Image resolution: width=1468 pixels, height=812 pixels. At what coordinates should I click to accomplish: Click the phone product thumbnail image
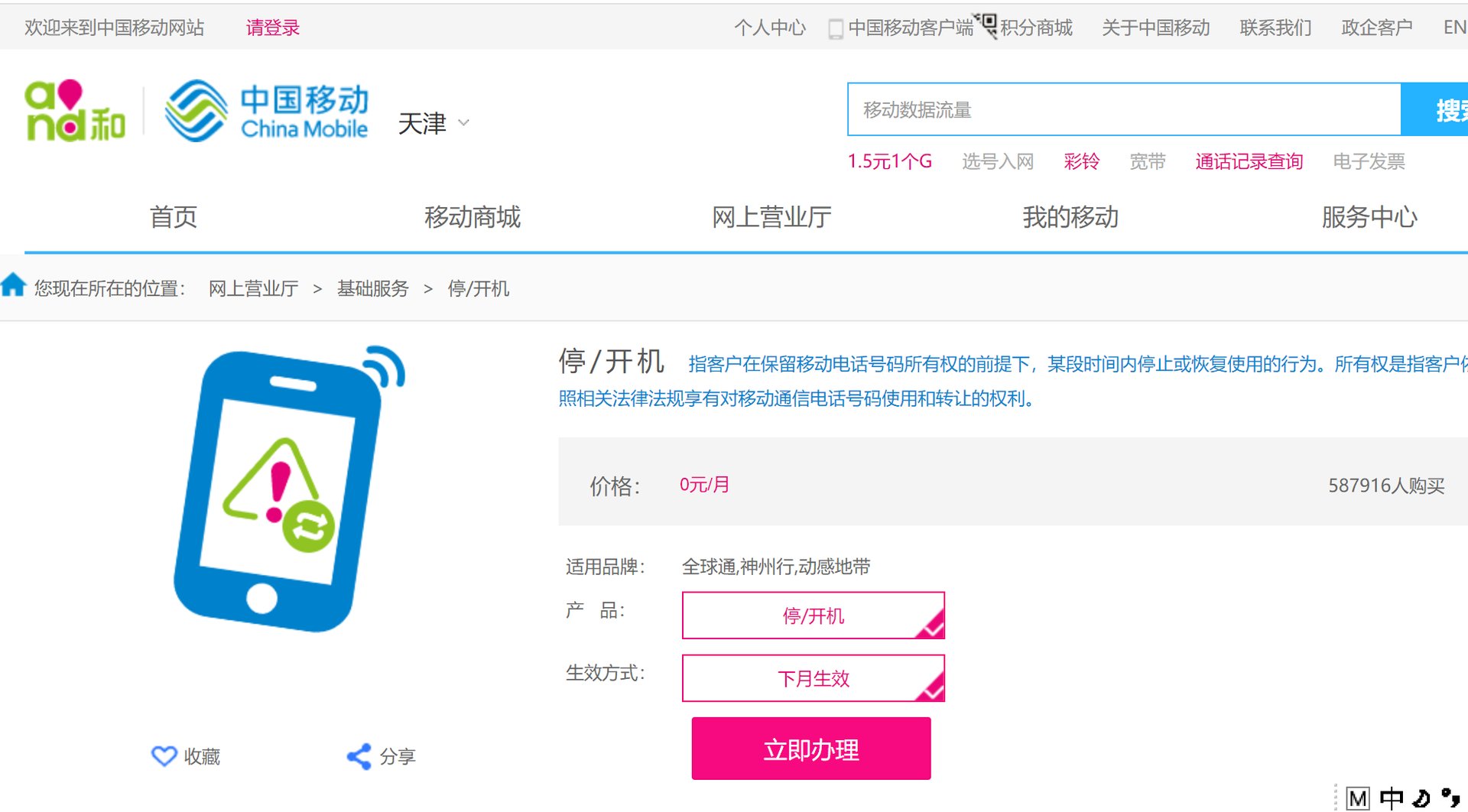[x=289, y=489]
